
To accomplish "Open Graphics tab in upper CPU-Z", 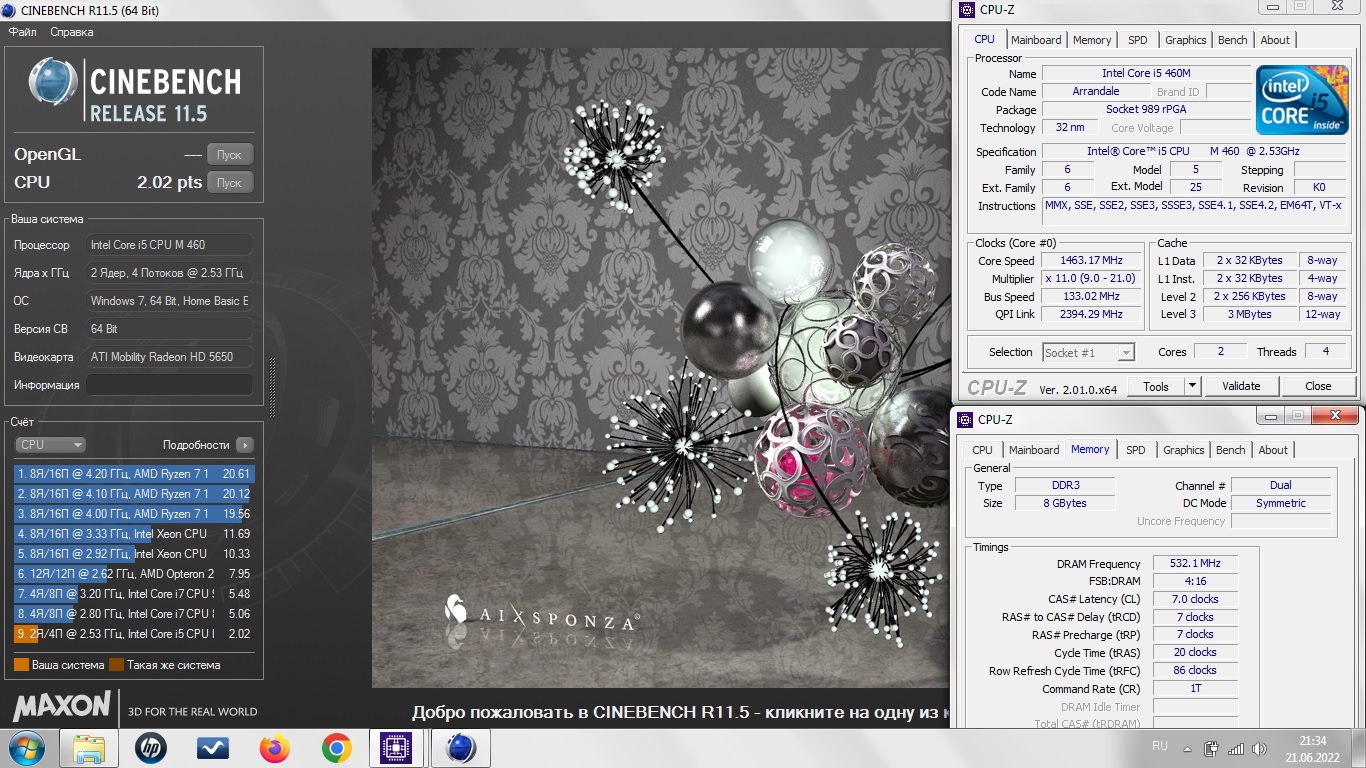I will 1186,40.
